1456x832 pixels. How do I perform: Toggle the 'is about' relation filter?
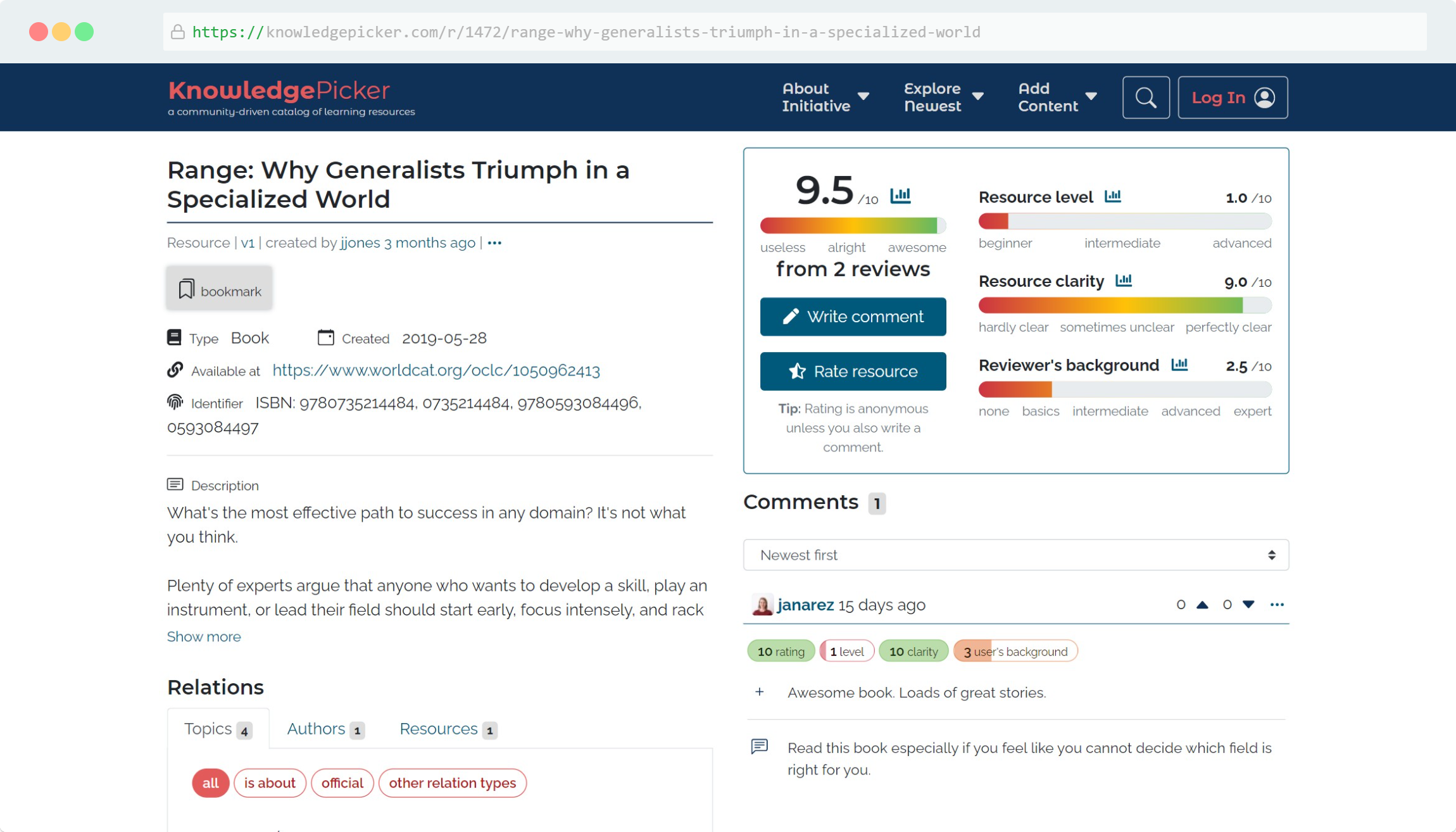click(x=270, y=783)
